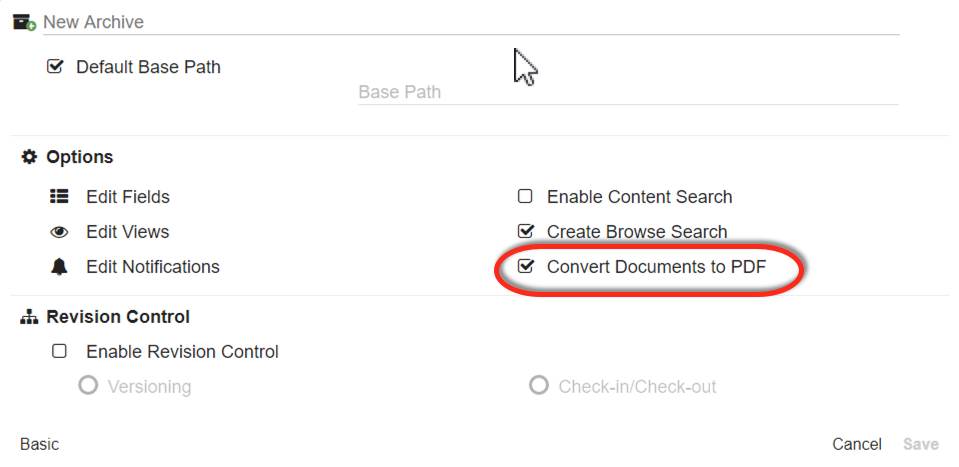Switch to Basic view
The image size is (959, 467).
click(40, 444)
